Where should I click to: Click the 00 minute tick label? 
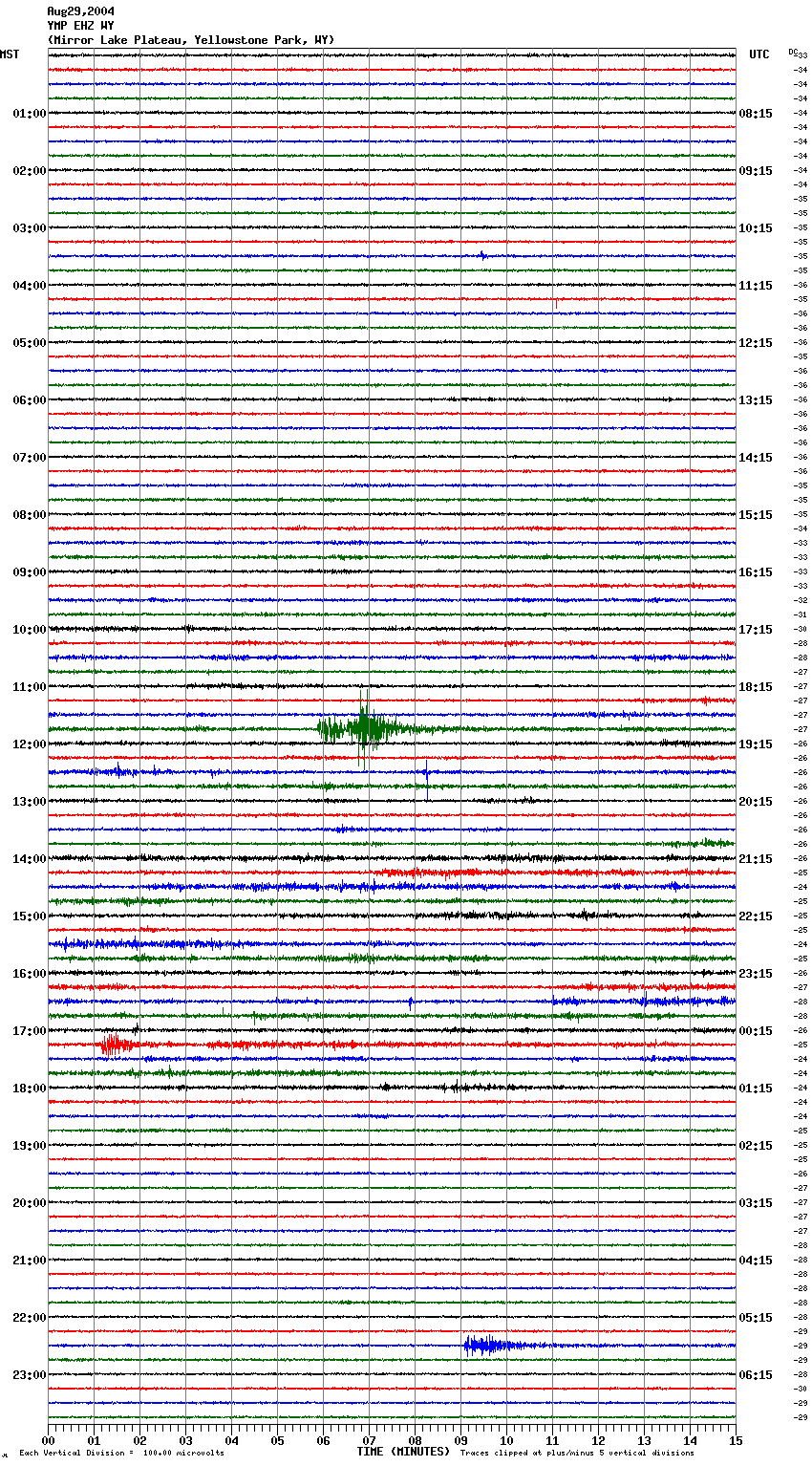48,1440
